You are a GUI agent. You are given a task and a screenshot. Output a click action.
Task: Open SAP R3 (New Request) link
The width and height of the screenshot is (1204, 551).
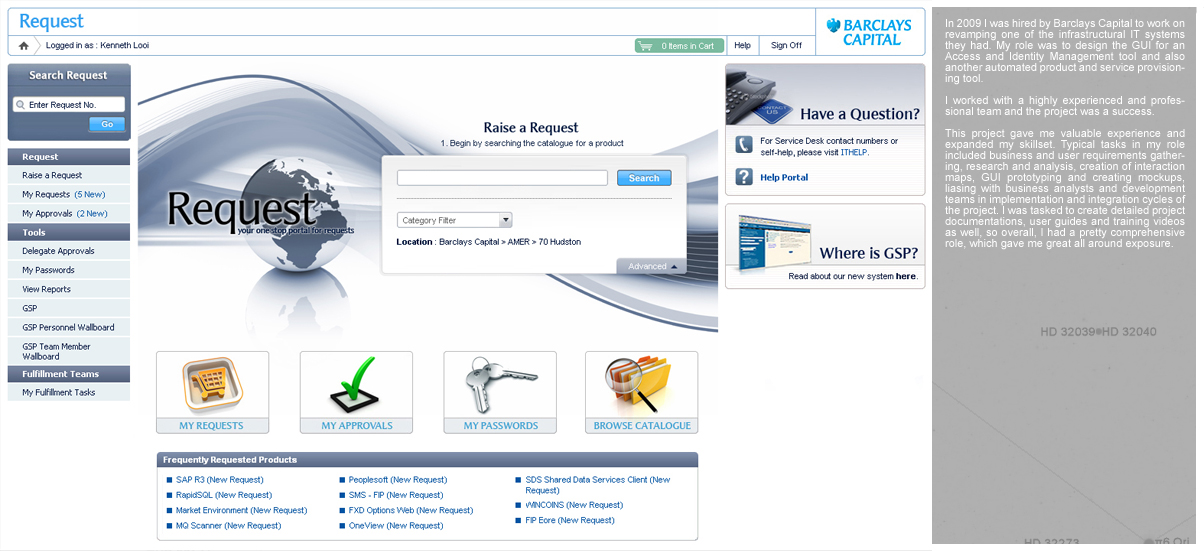tap(219, 480)
